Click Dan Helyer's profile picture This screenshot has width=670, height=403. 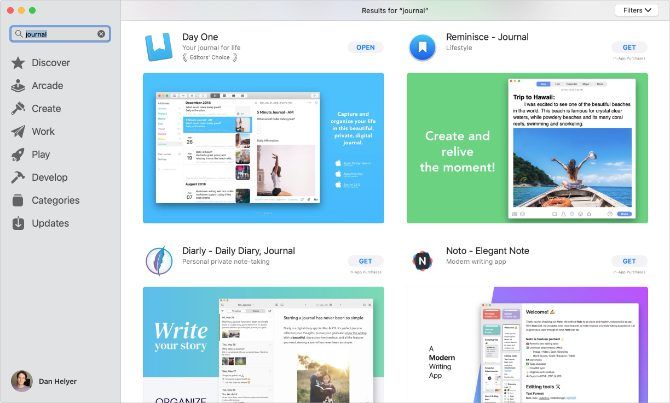point(22,381)
